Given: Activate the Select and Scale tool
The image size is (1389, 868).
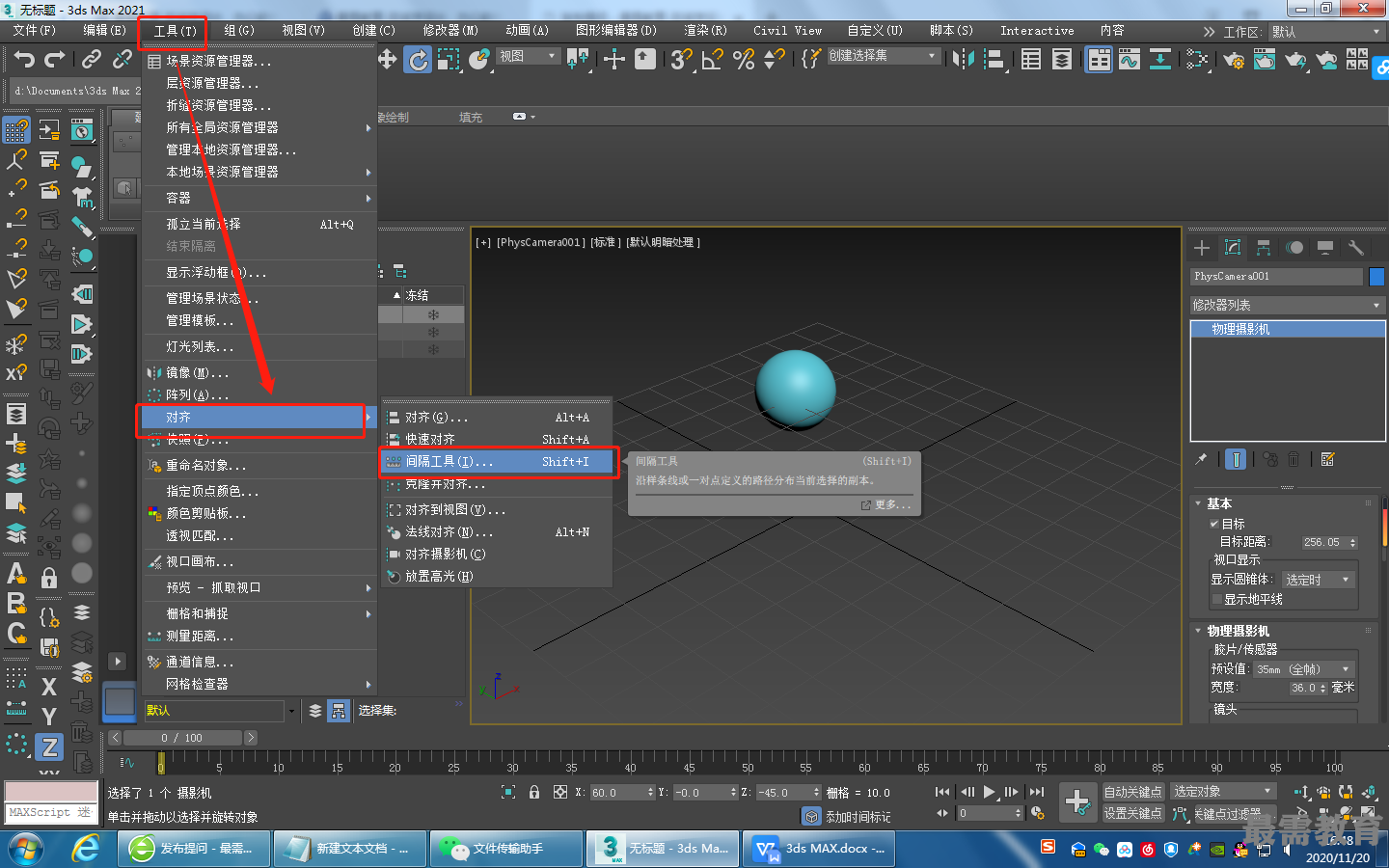Looking at the screenshot, I should click(449, 60).
